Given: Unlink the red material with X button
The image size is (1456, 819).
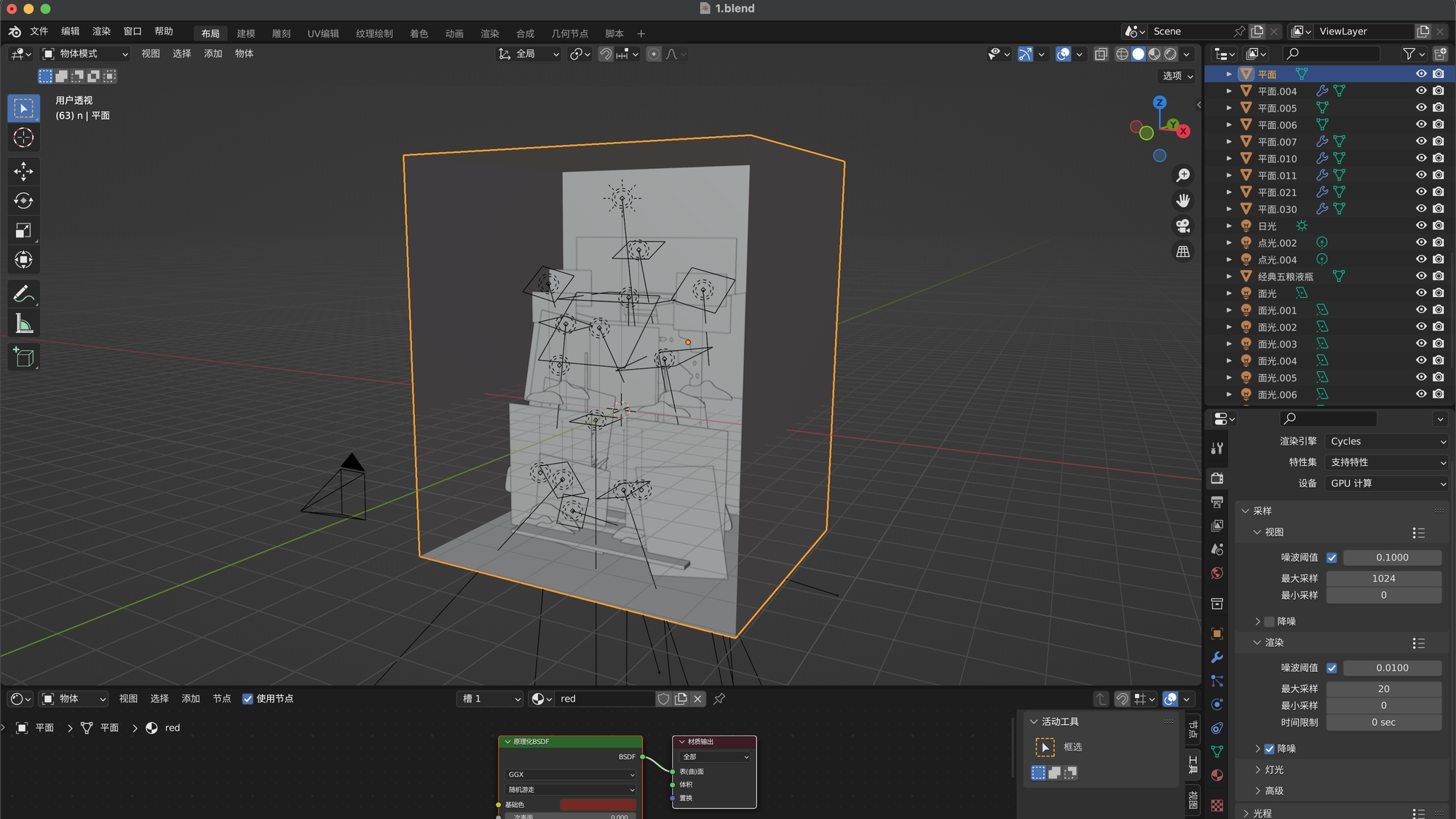Looking at the screenshot, I should [697, 699].
